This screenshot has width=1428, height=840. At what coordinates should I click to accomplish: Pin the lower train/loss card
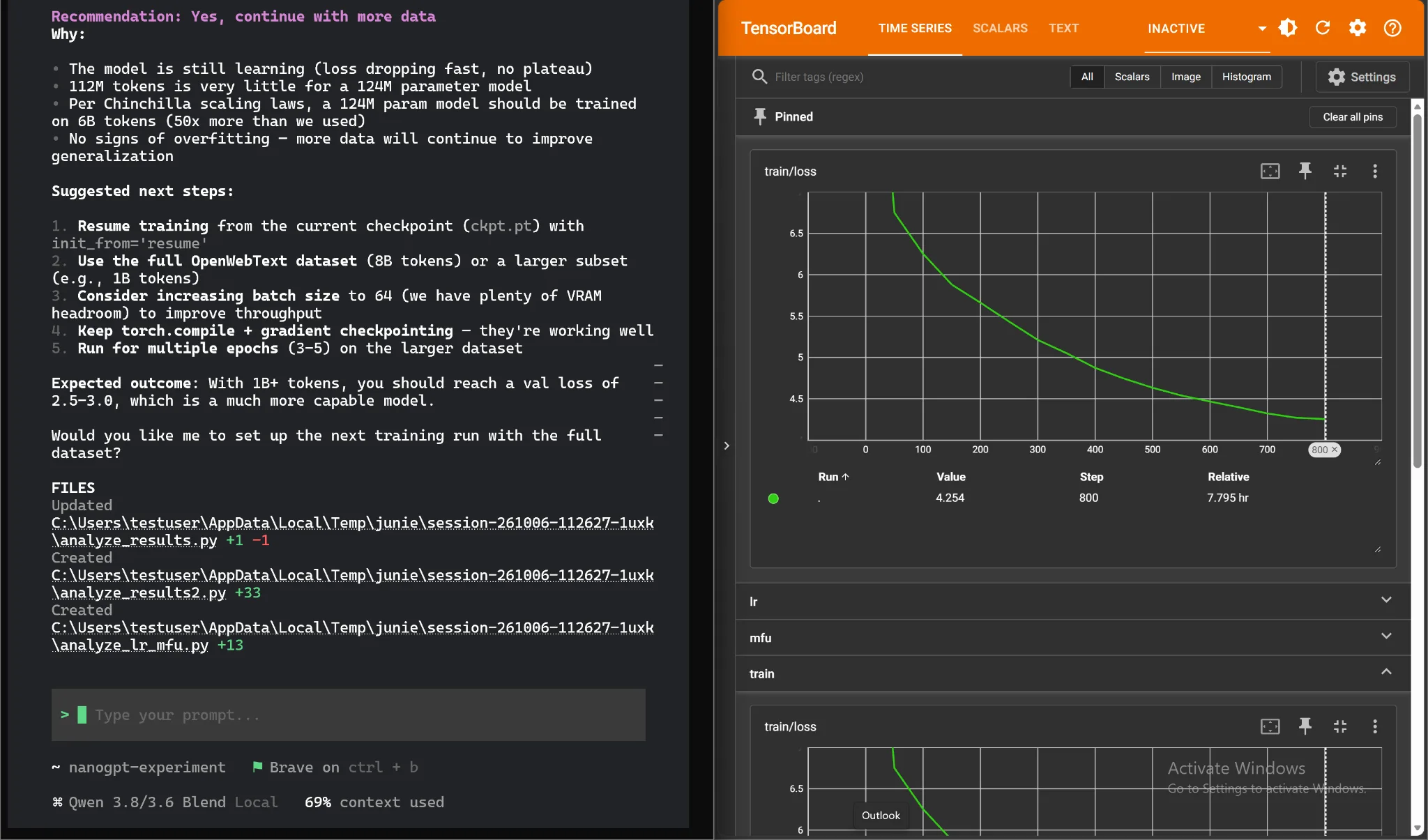pos(1305,726)
